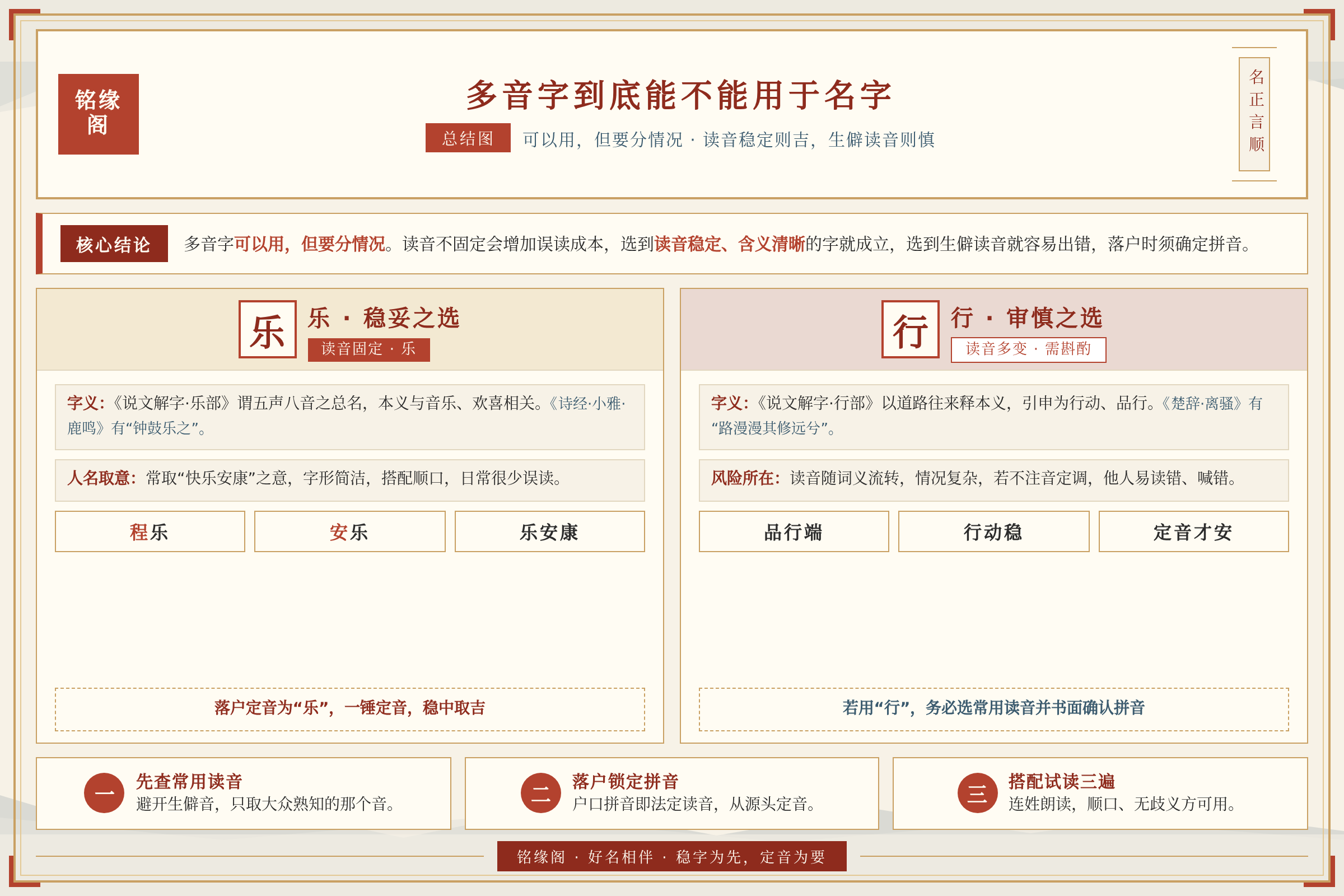Click the 总结图 red tag

[x=468, y=138]
